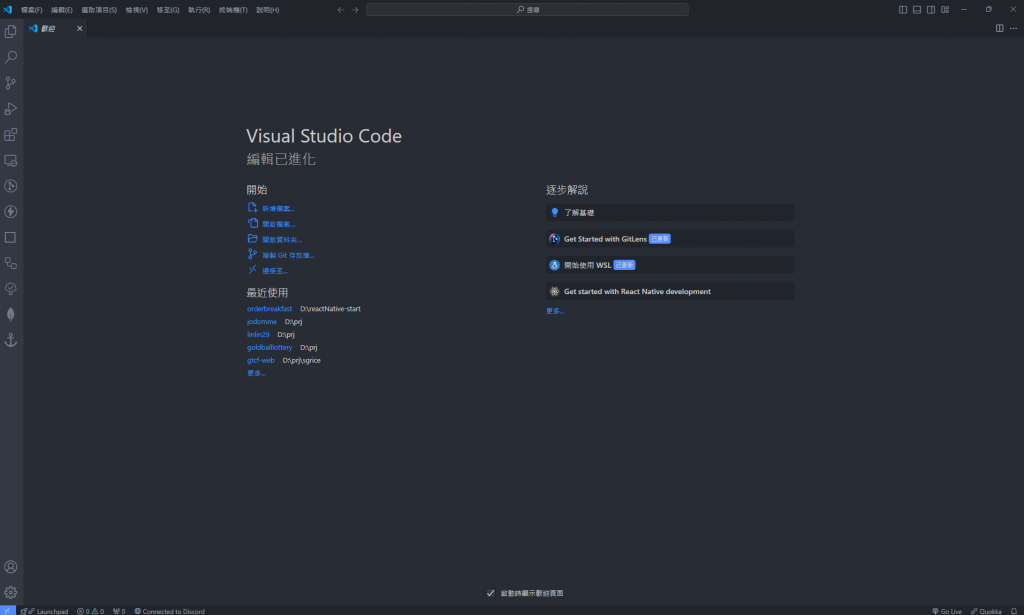The width and height of the screenshot is (1024, 615).
Task: Click the 複製 Git 存放庫... link
Action: click(288, 255)
